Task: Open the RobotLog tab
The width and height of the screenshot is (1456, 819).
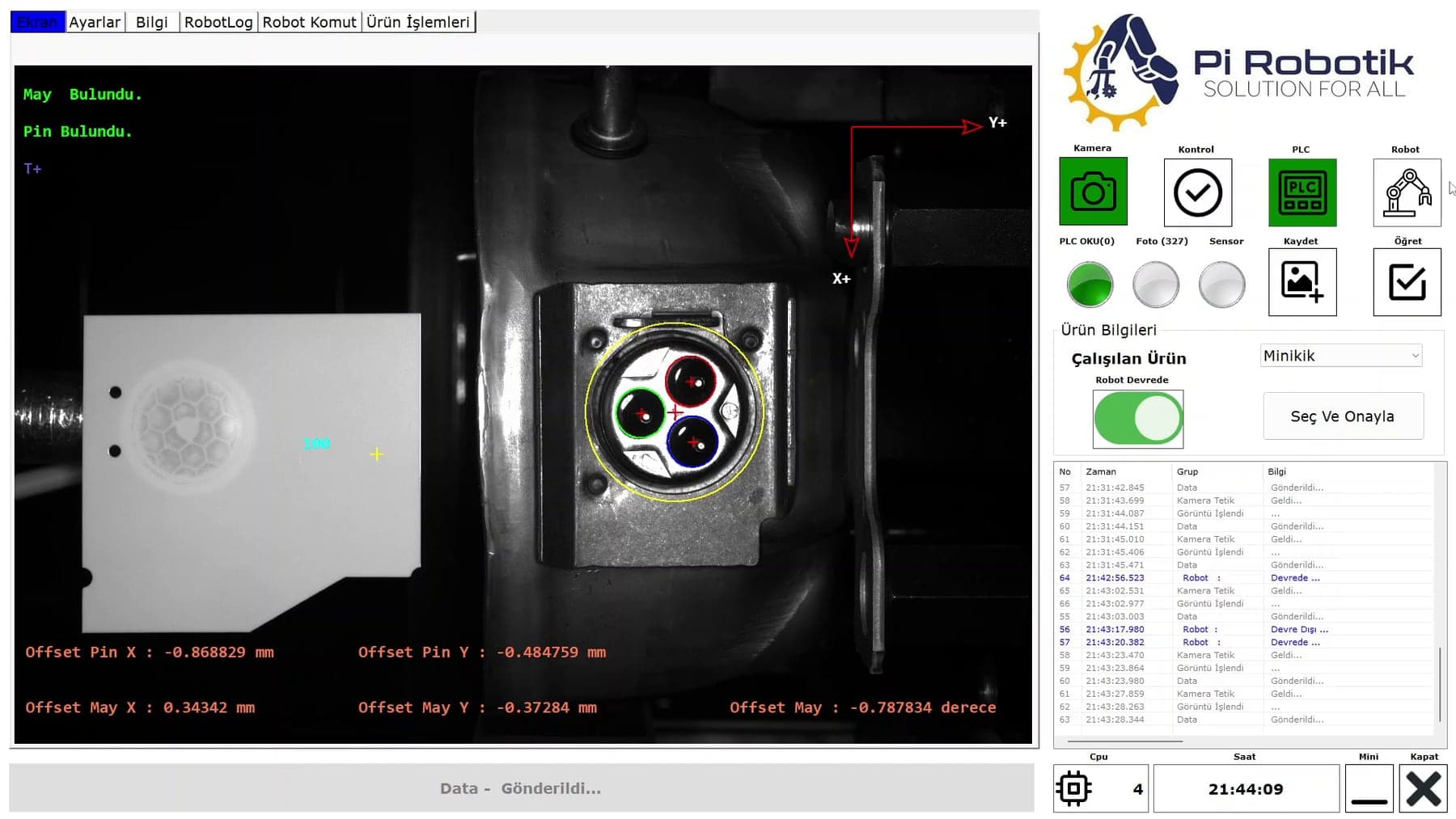Action: click(x=218, y=22)
